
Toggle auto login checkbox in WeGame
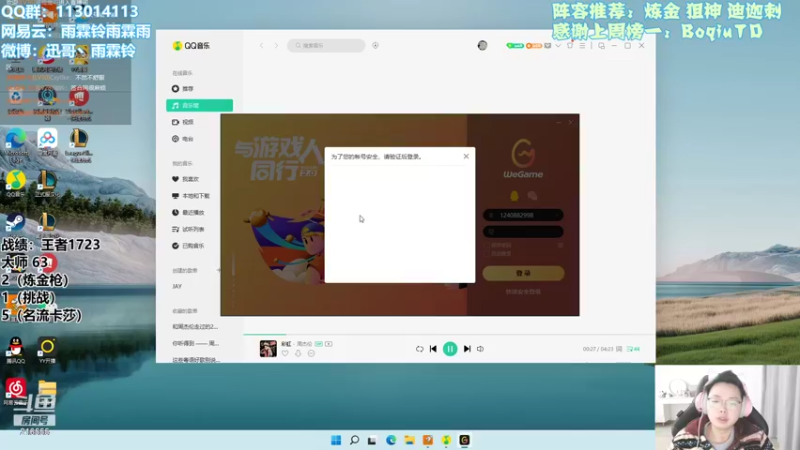[487, 254]
